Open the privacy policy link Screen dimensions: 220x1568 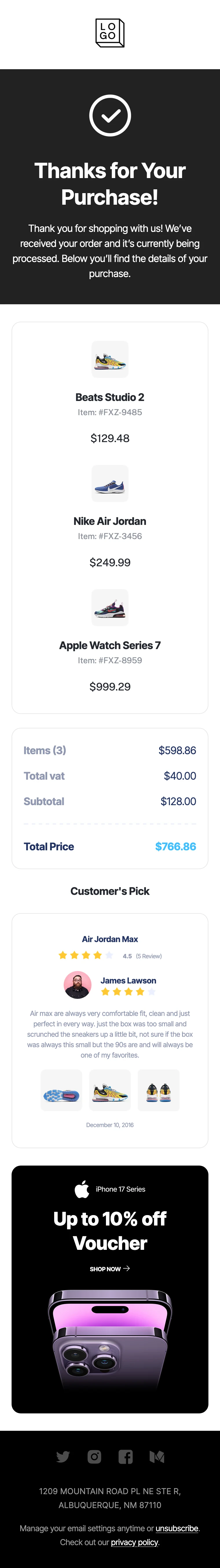click(134, 1542)
